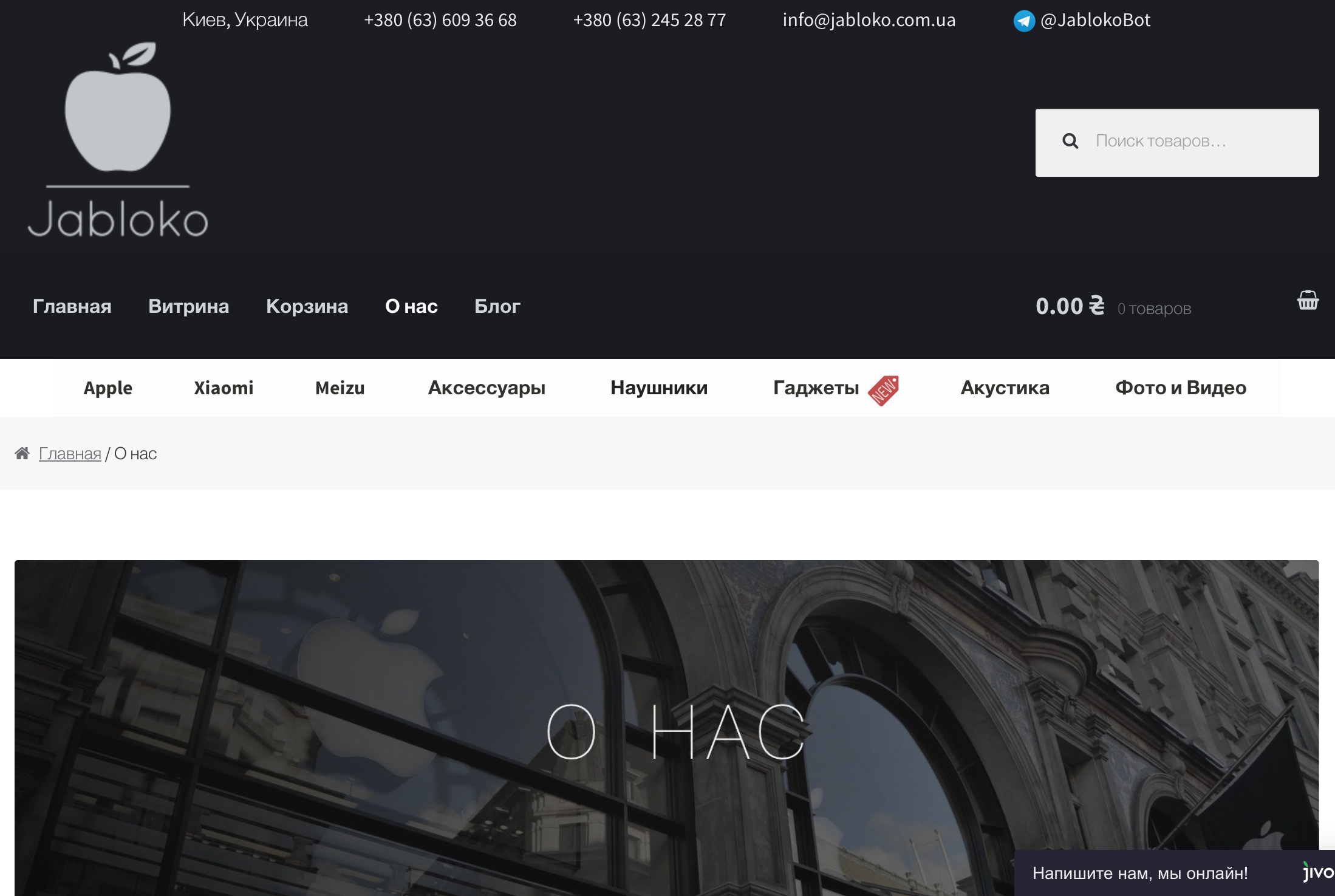Call phone number +380 (63) 245 28 77
Screen dimensions: 1335x896
point(649,20)
